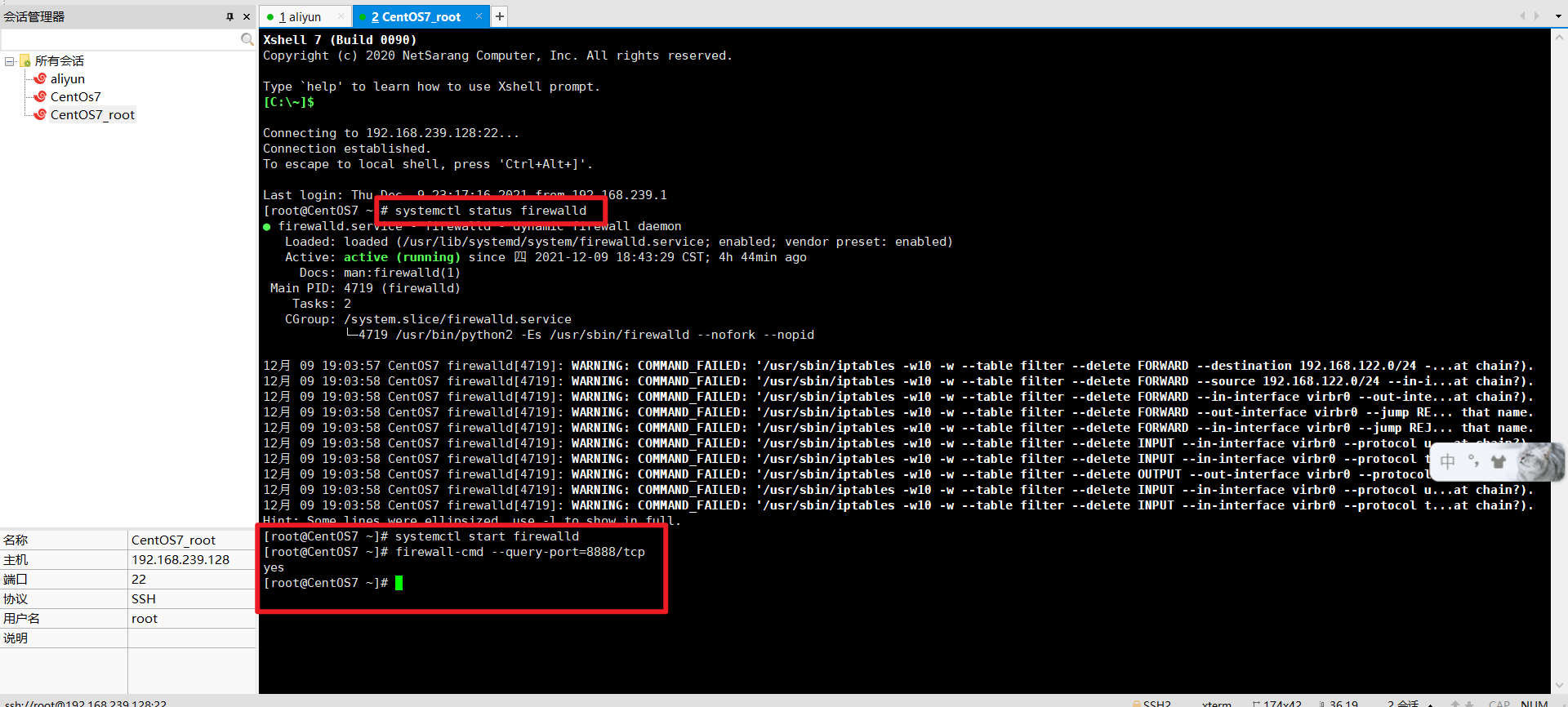The height and width of the screenshot is (707, 1568).
Task: Click the CAP indicator in status bar
Action: pos(1499,703)
